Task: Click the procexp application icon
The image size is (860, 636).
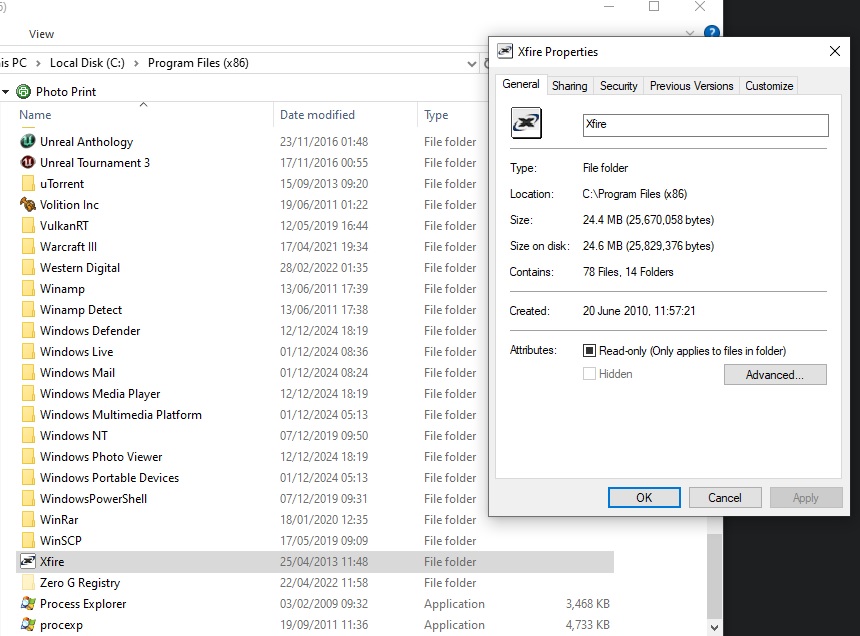Action: (x=28, y=624)
